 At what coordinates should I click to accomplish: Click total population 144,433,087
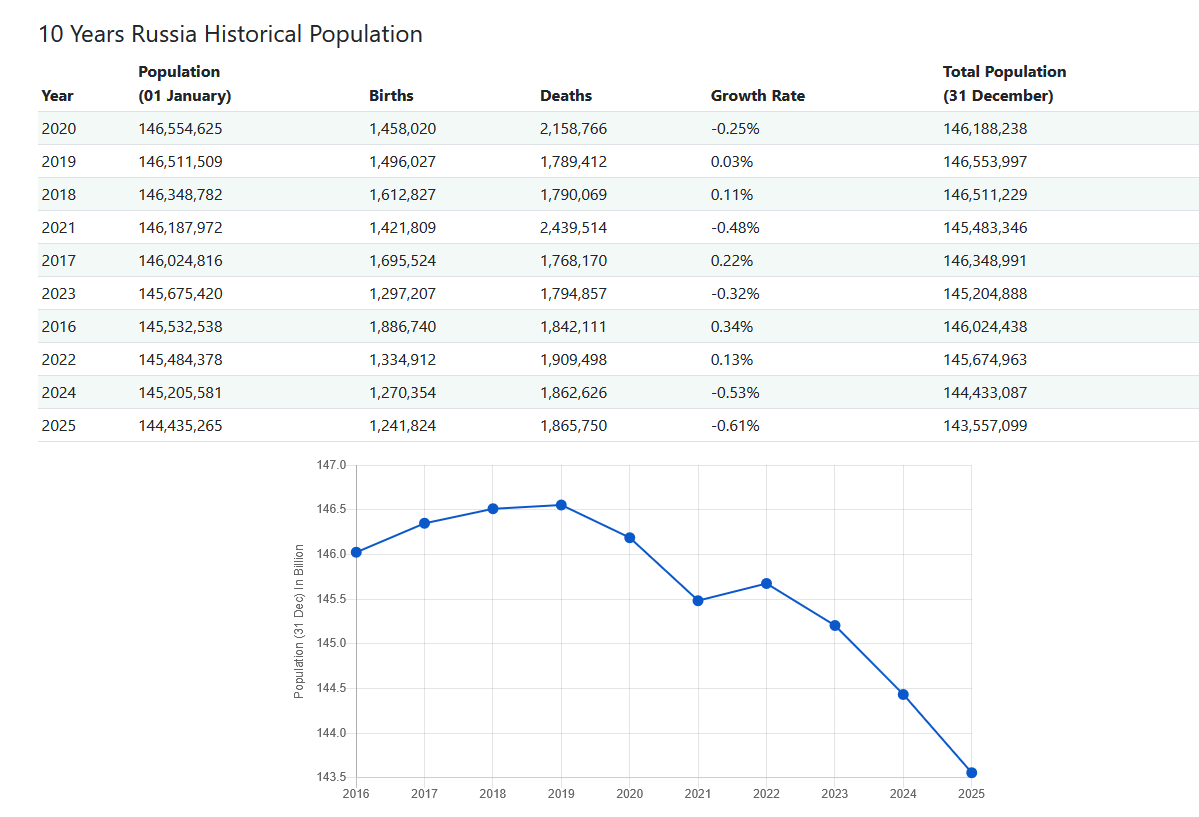985,392
